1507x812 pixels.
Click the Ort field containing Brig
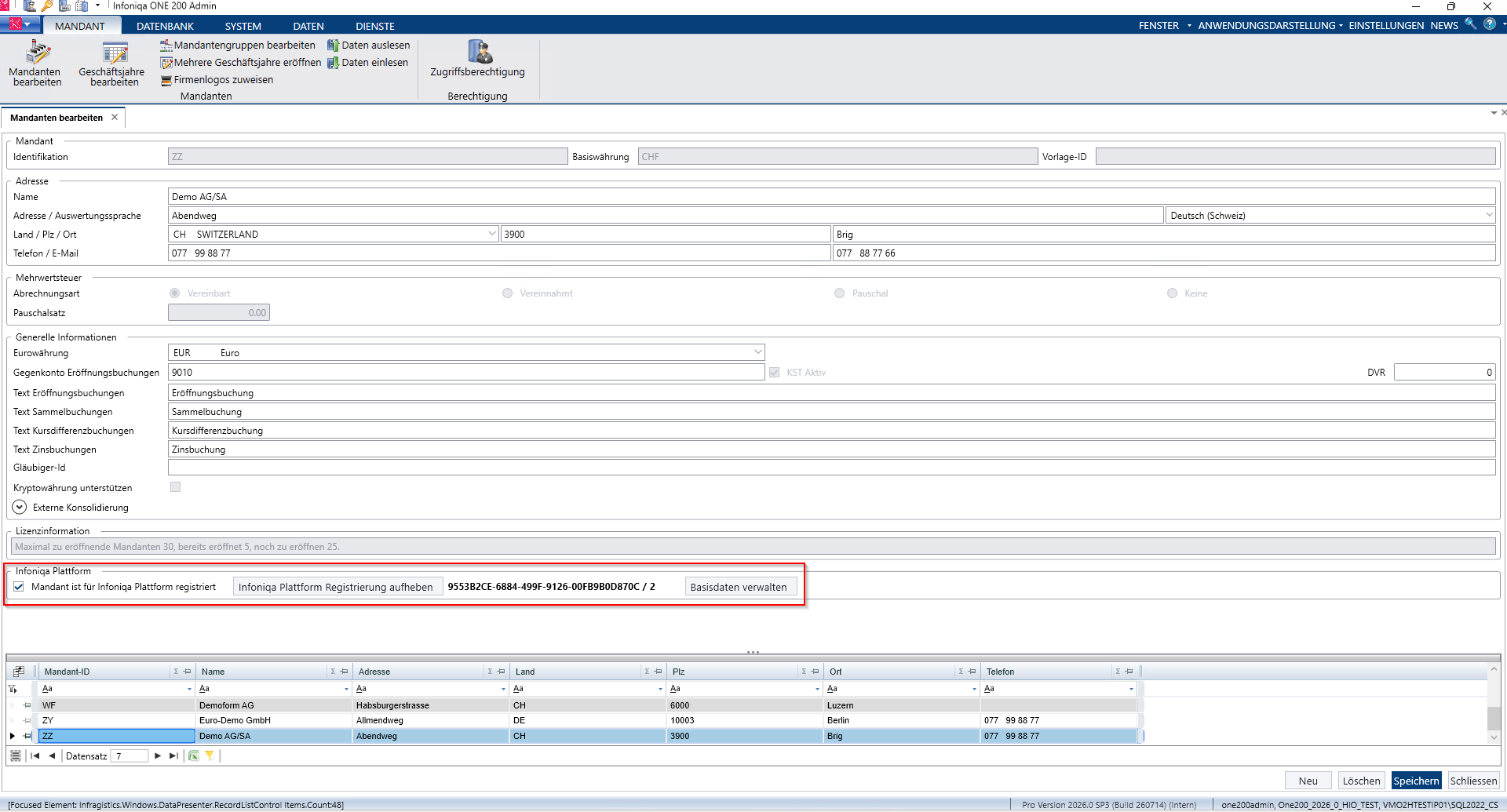click(x=1164, y=234)
